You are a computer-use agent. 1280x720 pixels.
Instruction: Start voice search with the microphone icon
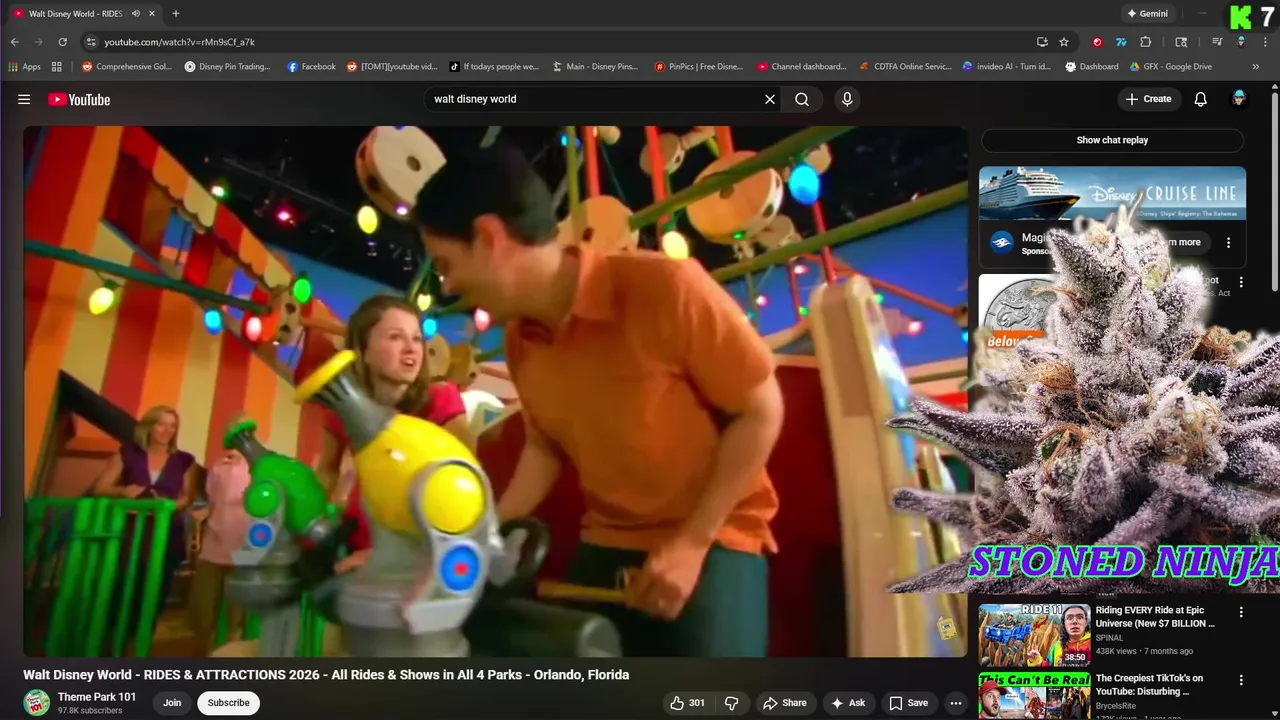click(x=847, y=99)
